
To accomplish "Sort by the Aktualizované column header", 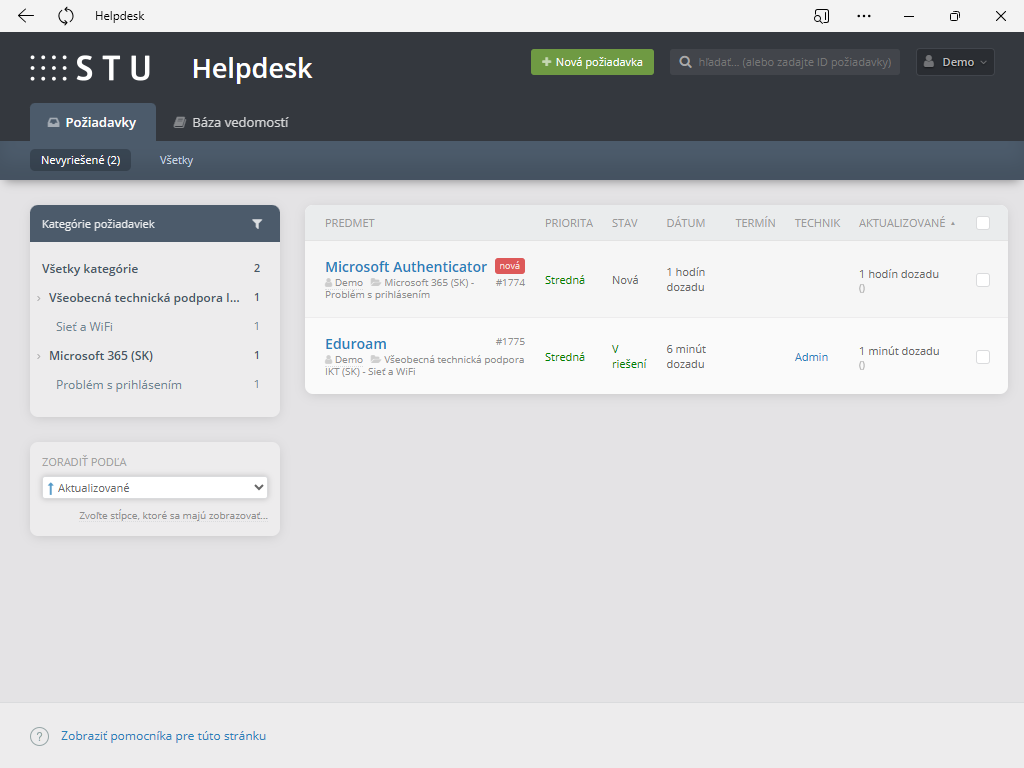I will tap(902, 223).
